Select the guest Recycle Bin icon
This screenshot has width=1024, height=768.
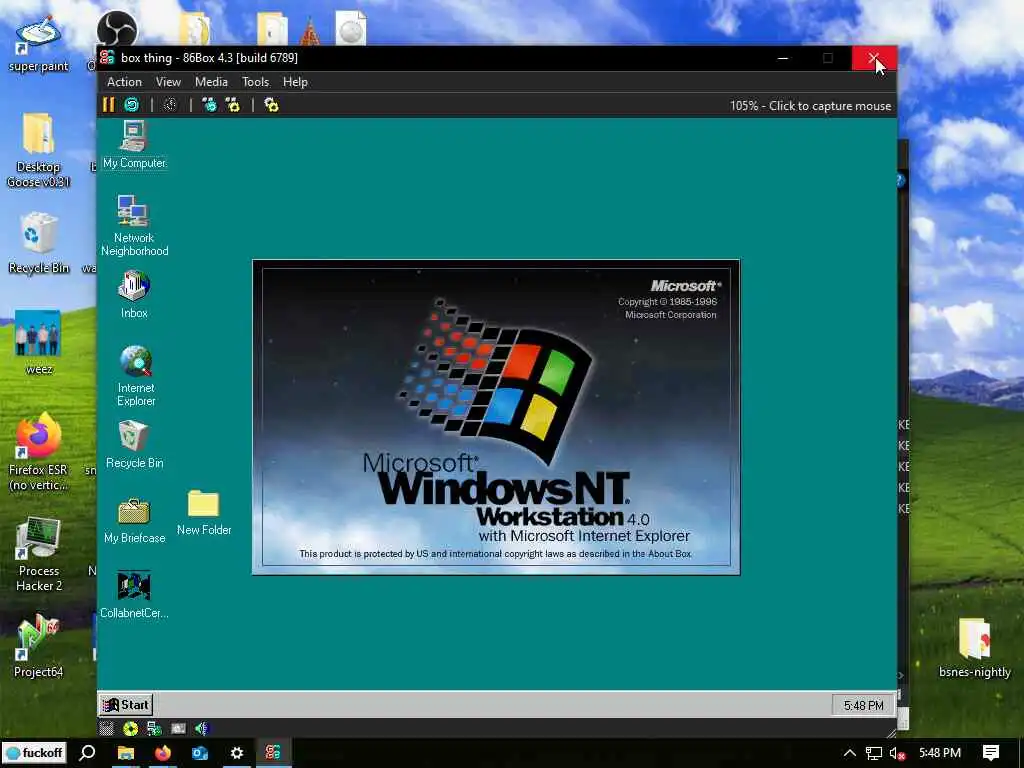click(x=135, y=444)
